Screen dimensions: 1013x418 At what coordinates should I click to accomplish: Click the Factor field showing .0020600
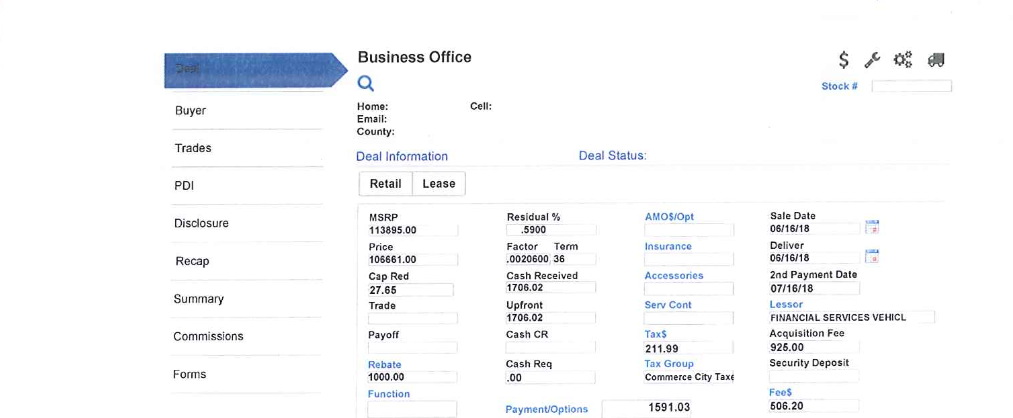coord(528,259)
